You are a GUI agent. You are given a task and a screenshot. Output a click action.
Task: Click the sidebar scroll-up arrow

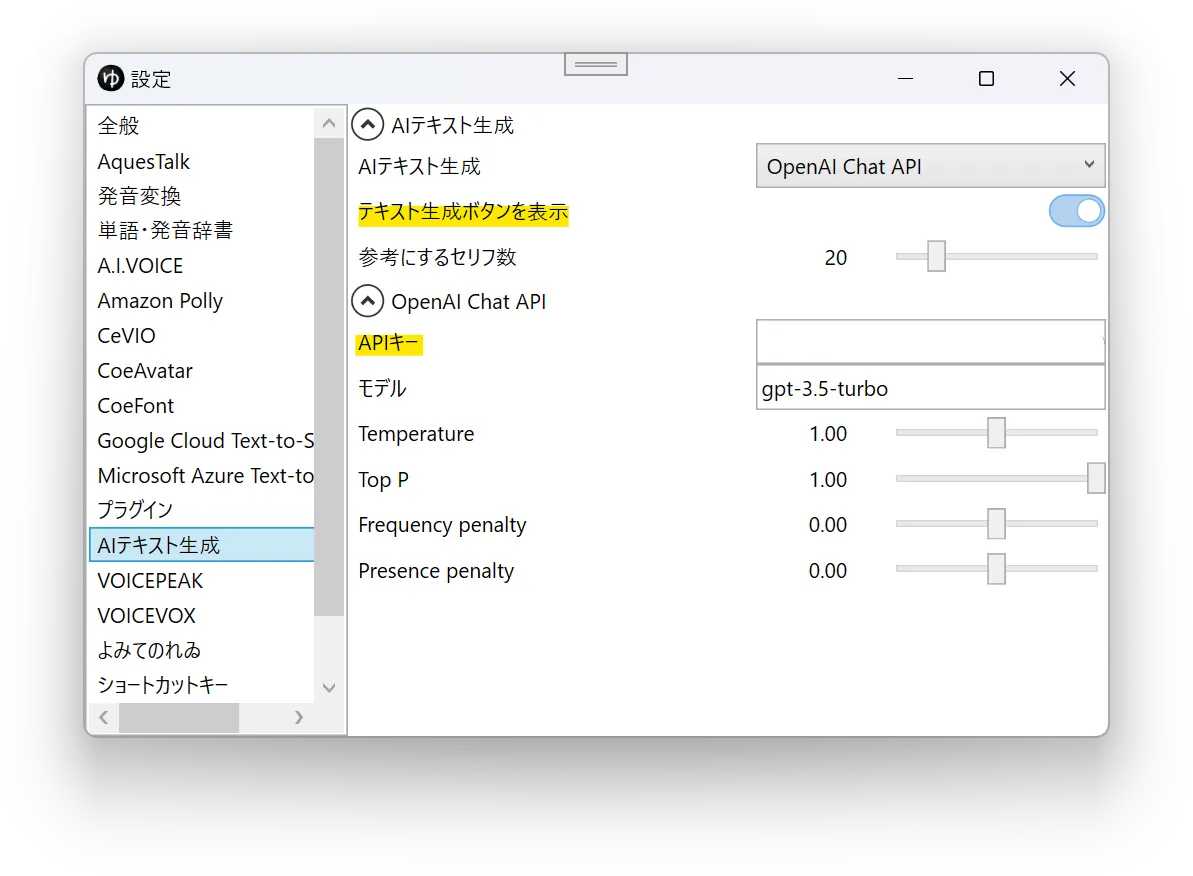pos(329,123)
